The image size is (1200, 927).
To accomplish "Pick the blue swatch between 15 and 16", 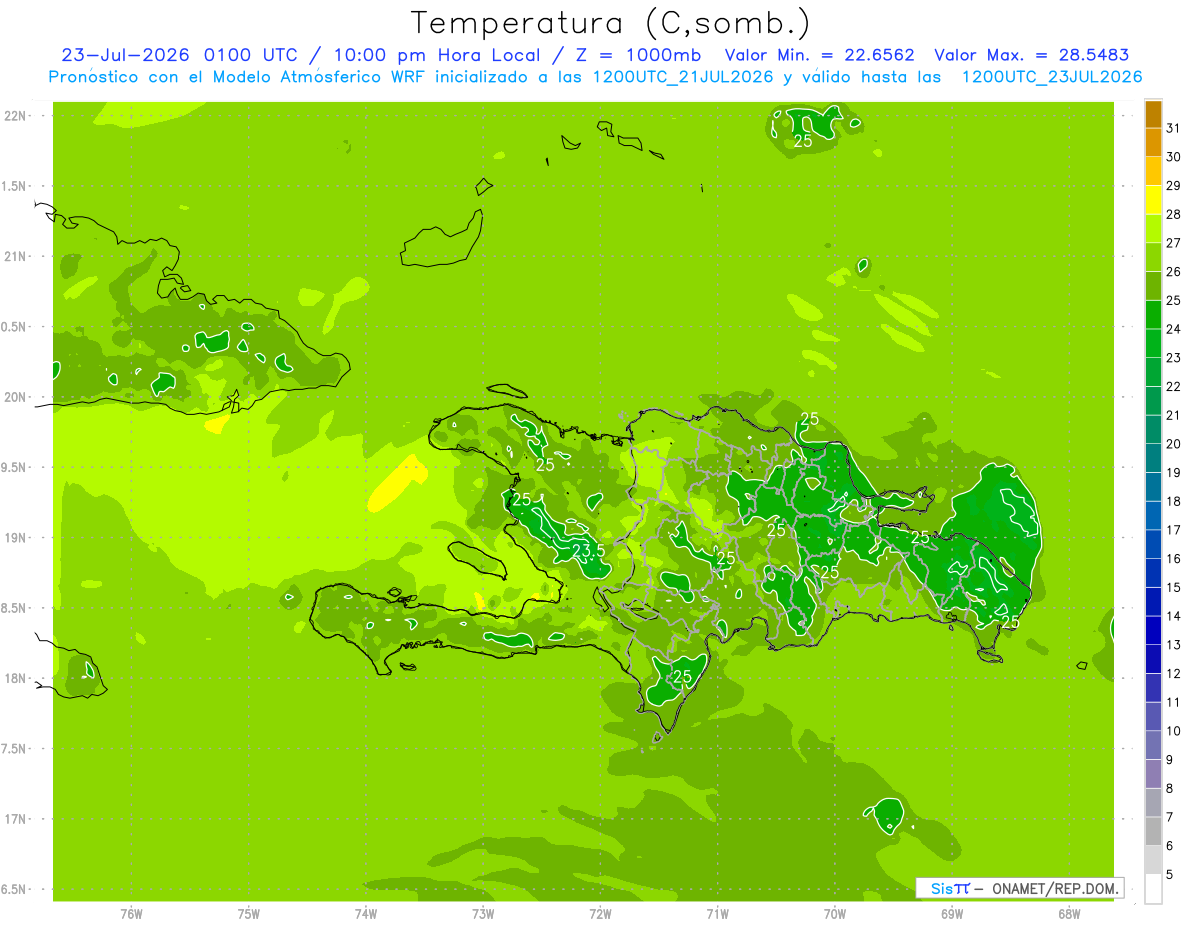I will point(1153,573).
